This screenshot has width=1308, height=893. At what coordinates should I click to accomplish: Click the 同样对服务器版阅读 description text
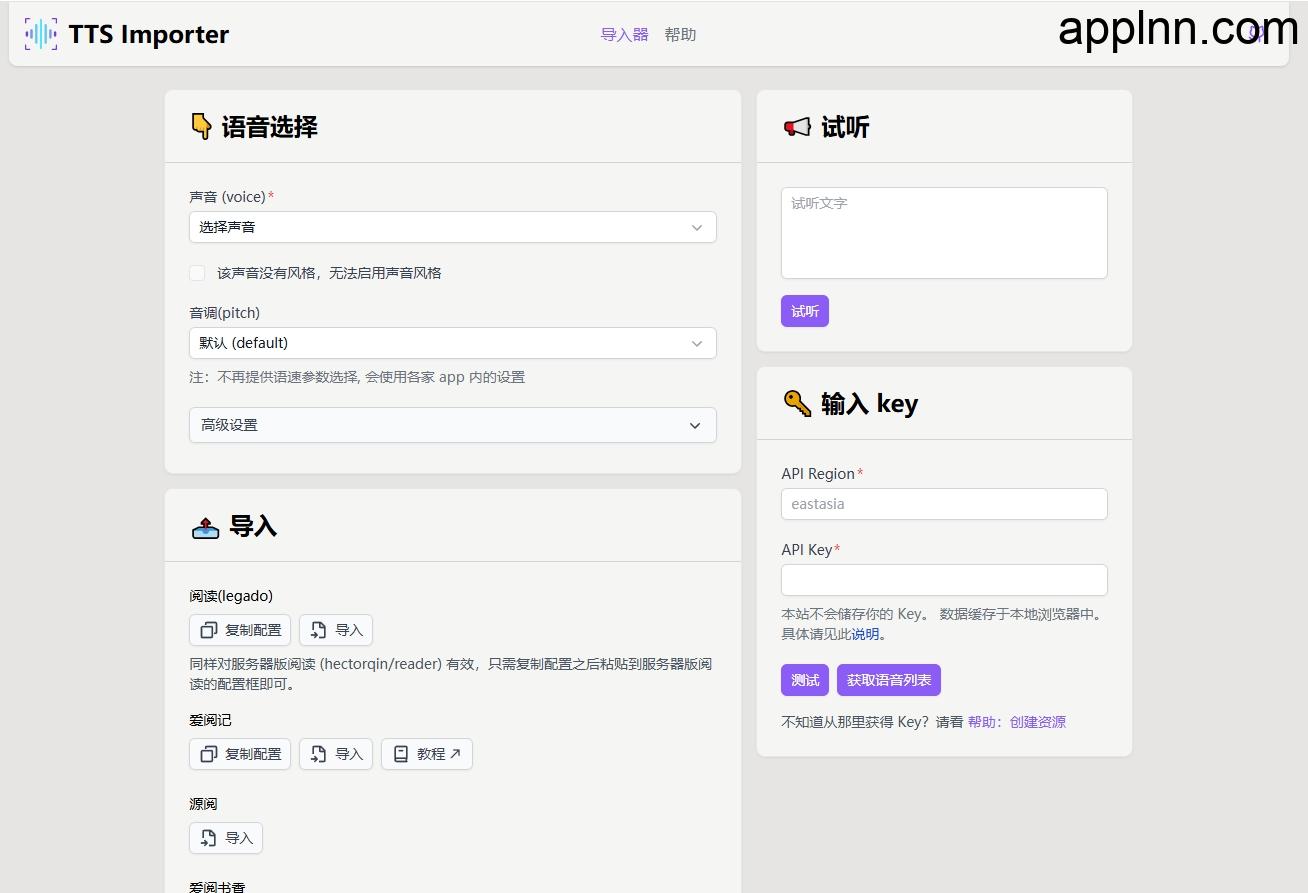tap(450, 674)
